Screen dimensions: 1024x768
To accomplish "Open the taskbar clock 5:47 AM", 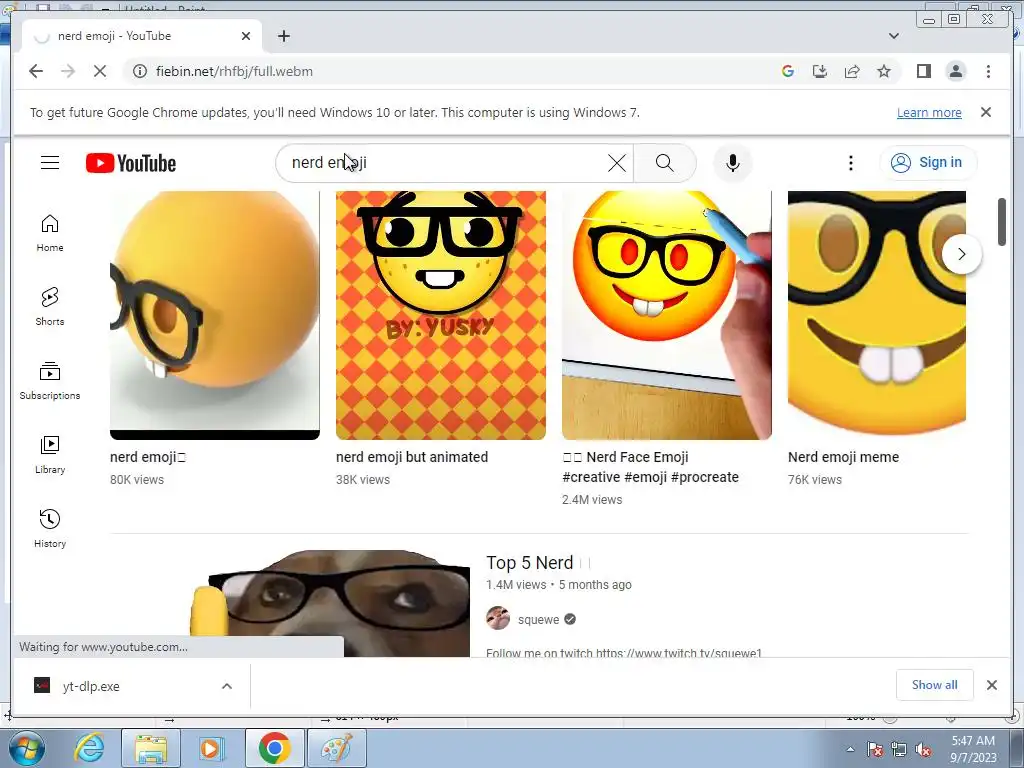I will (x=973, y=749).
